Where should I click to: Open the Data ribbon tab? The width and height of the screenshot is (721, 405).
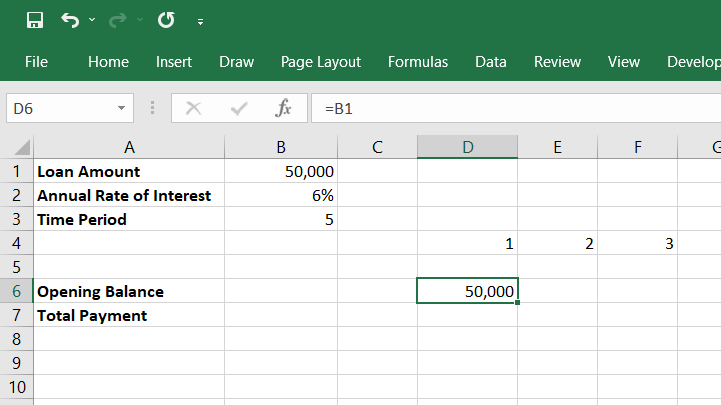tap(491, 62)
